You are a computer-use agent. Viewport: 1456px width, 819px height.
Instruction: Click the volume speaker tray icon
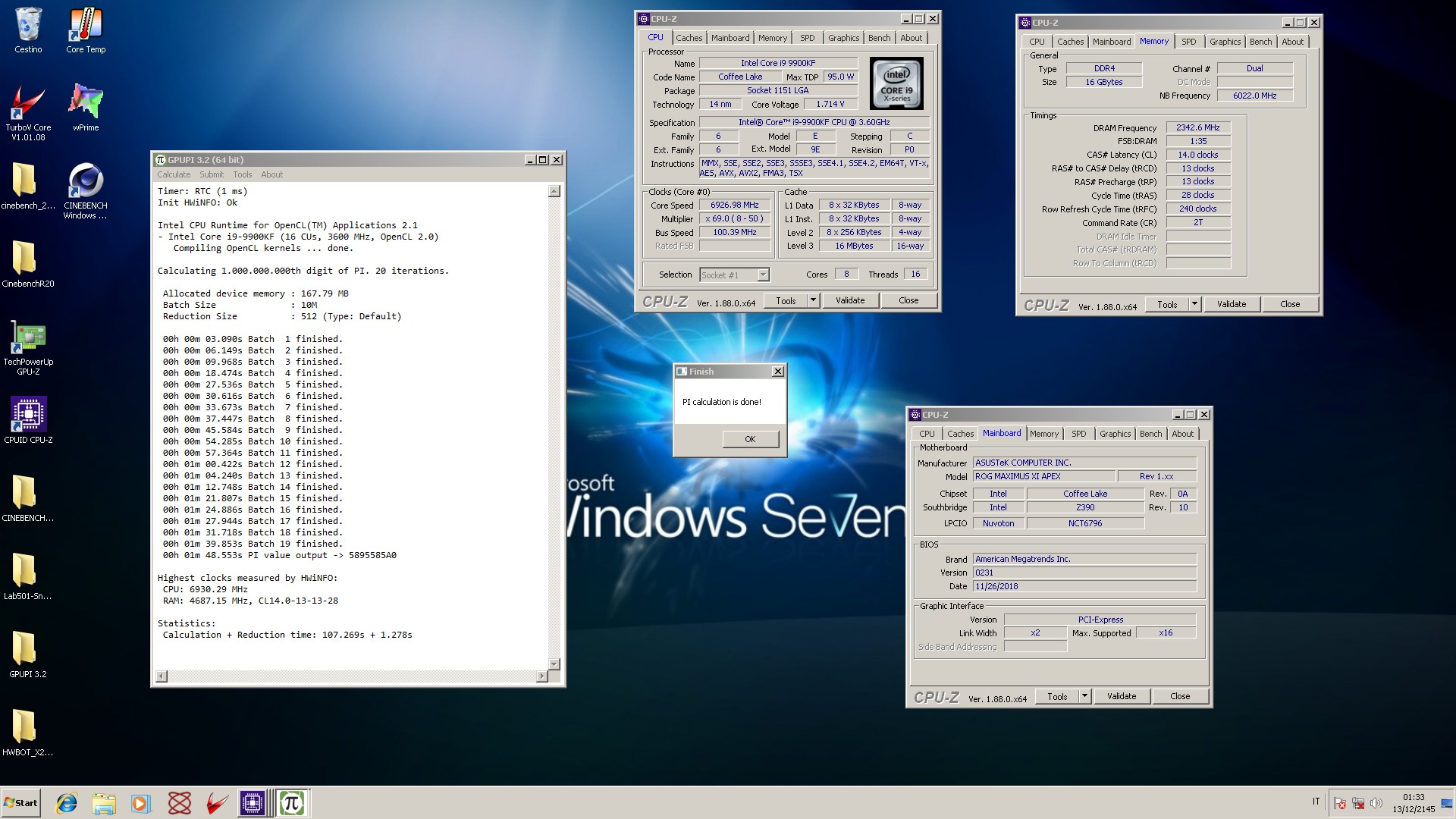coord(1376,803)
